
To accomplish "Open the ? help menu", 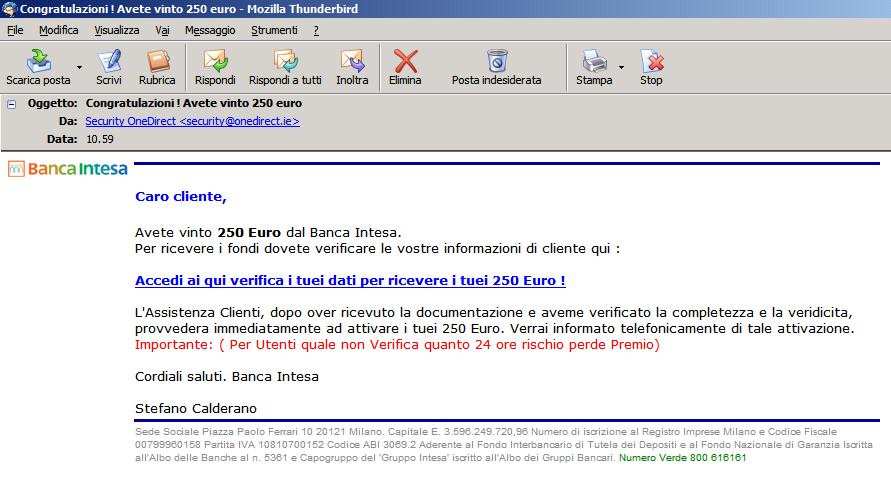I will point(316,30).
